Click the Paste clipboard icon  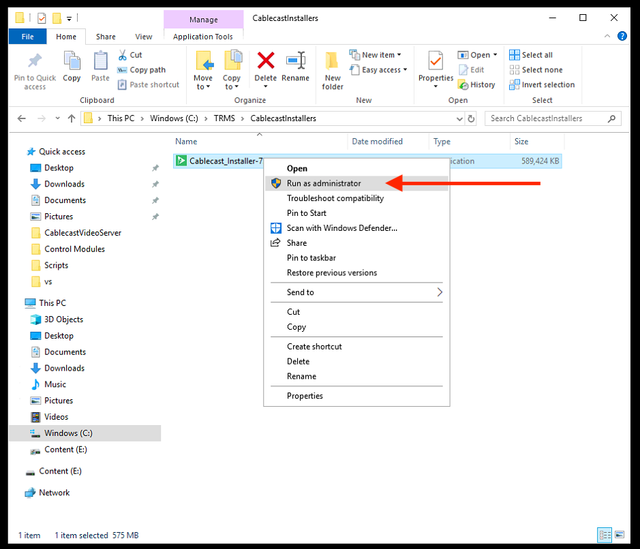(100, 61)
